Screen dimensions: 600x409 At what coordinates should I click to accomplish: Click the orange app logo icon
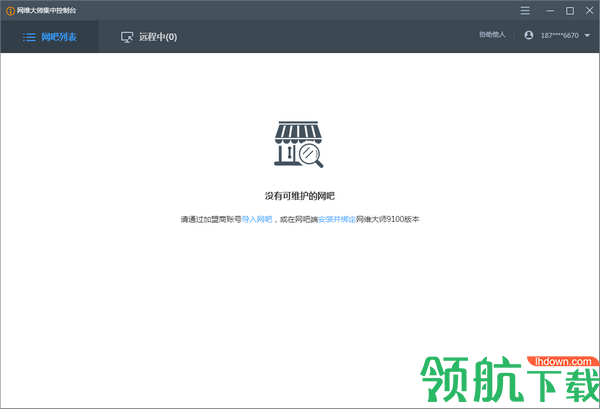[x=10, y=11]
